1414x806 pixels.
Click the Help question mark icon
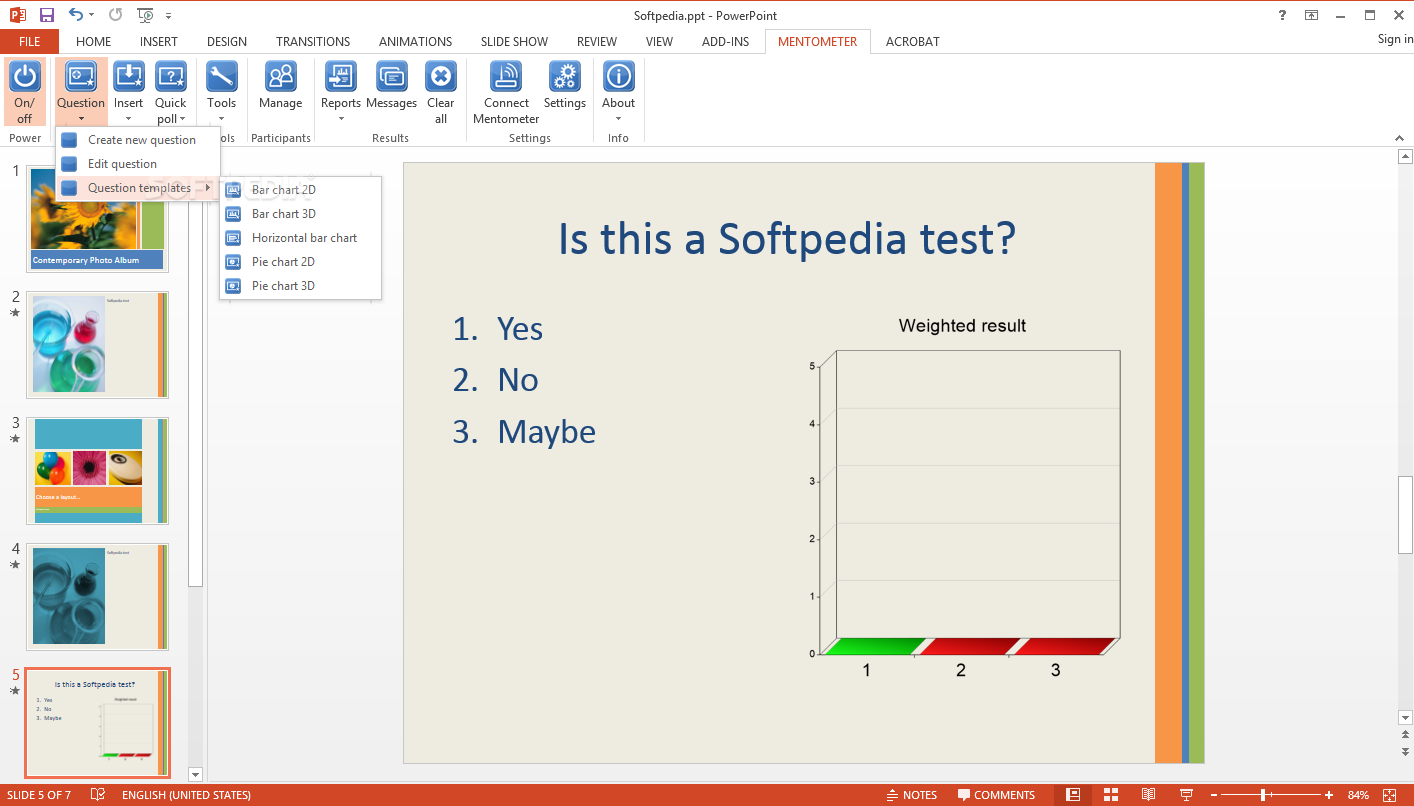tap(1283, 15)
